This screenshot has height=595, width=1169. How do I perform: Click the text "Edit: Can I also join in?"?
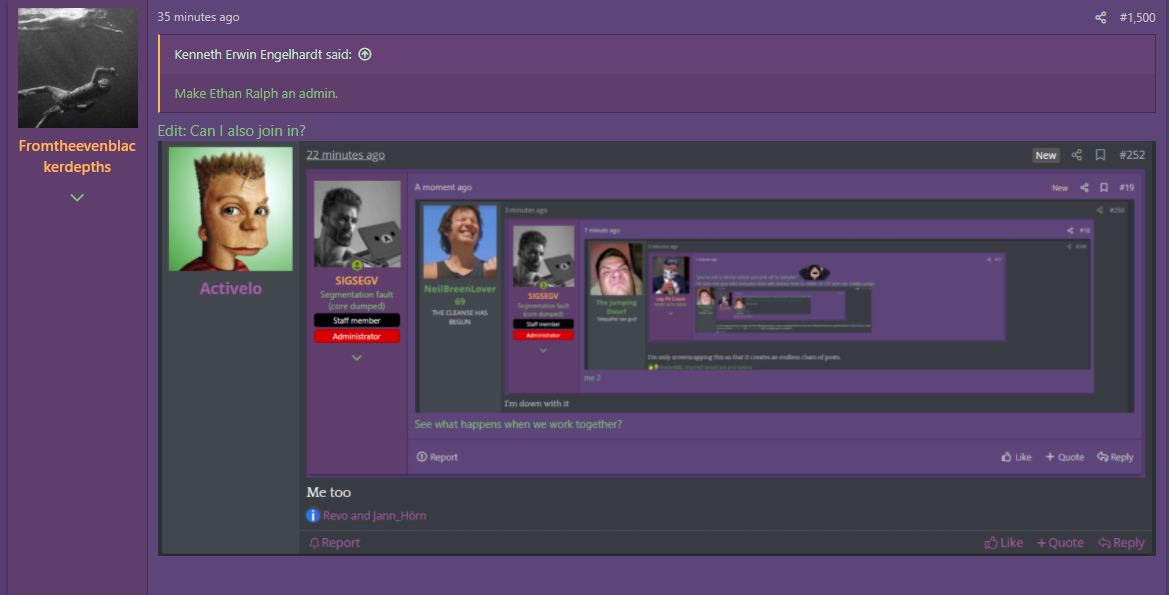click(x=231, y=130)
